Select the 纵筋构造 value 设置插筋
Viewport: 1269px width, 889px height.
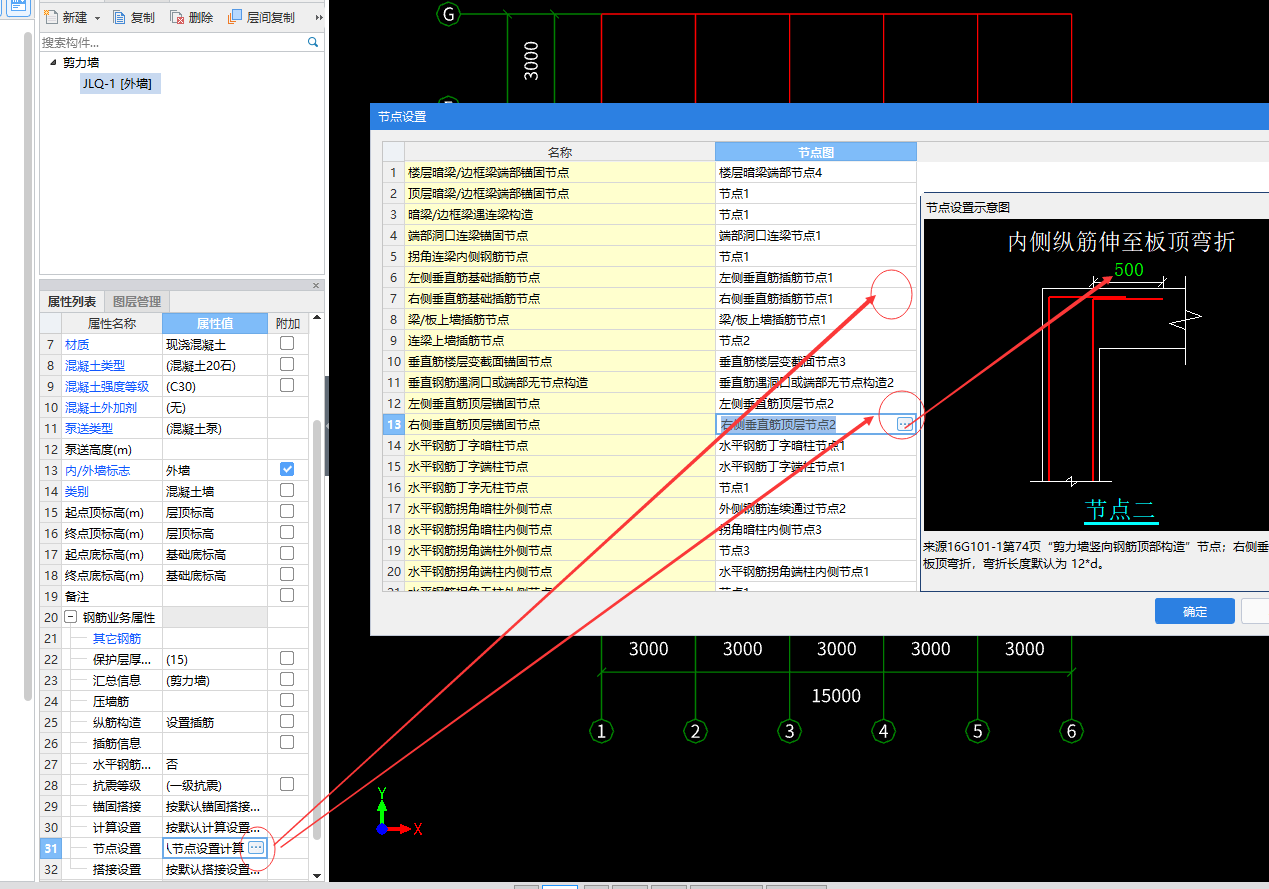(x=214, y=722)
